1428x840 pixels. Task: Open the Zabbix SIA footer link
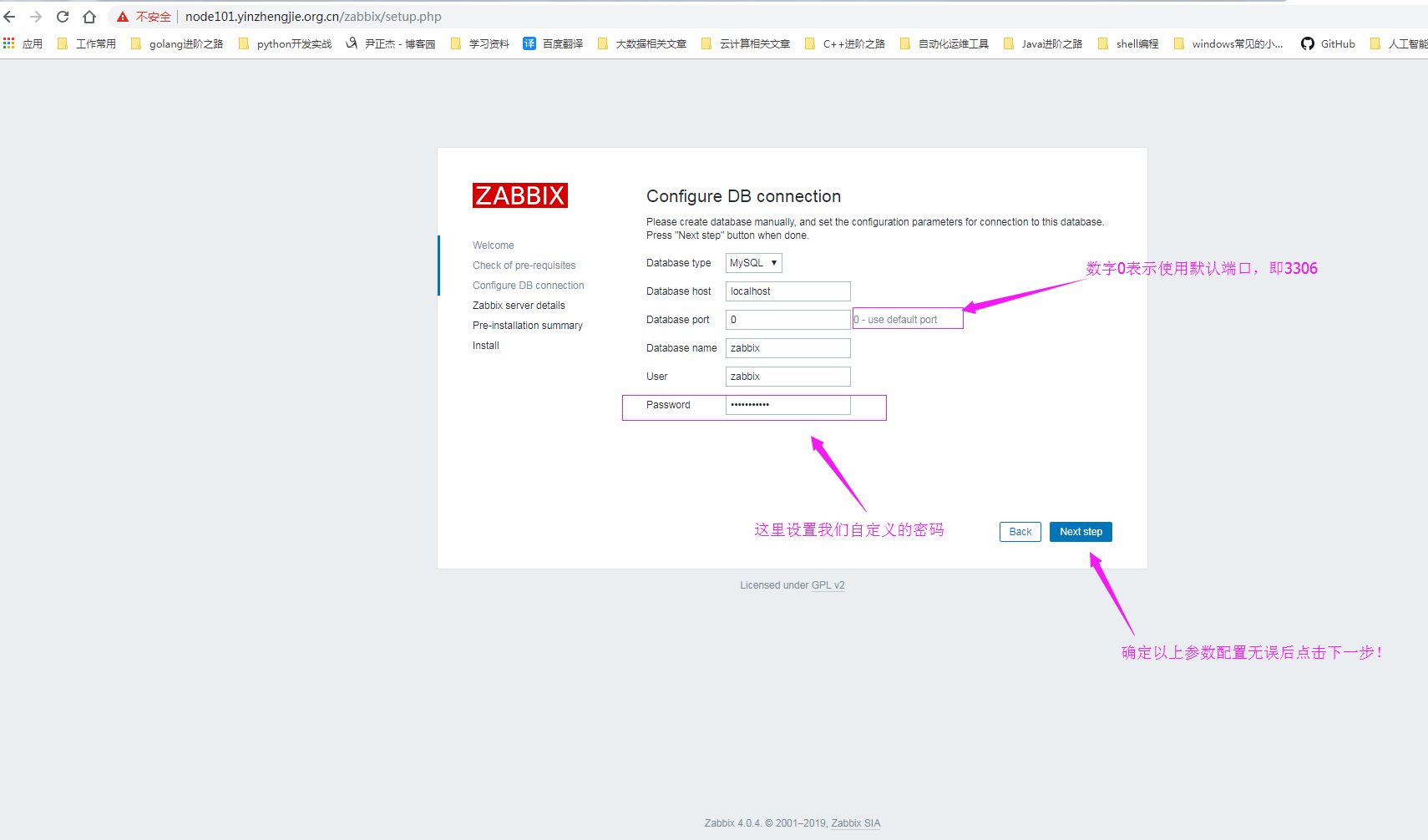(856, 823)
